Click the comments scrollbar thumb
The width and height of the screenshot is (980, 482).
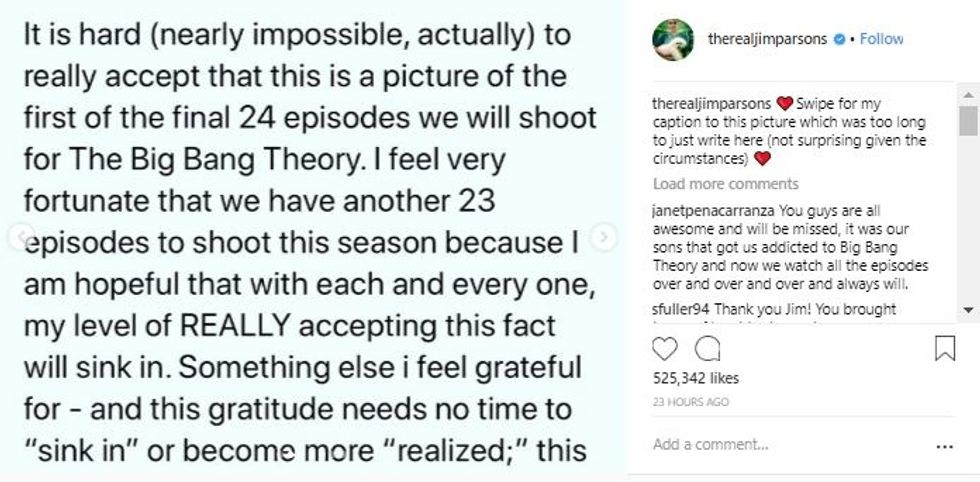coord(967,119)
